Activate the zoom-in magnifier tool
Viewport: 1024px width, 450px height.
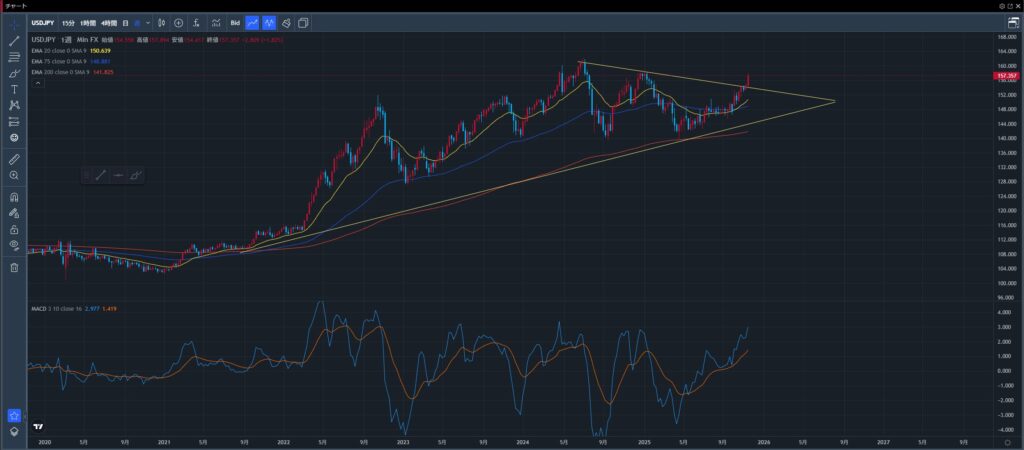(x=14, y=175)
